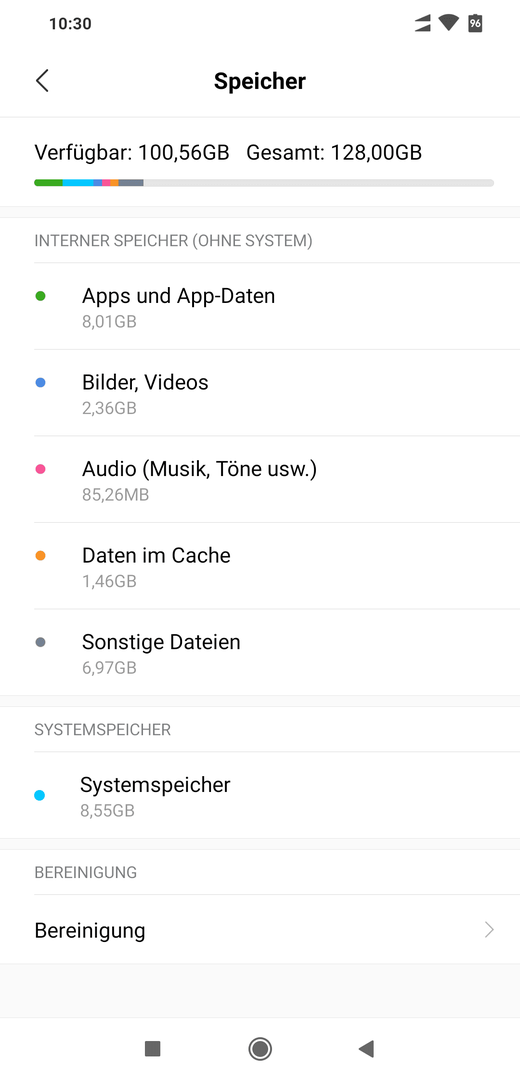Tap the recent apps square button
520x1080 pixels.
click(x=153, y=1049)
